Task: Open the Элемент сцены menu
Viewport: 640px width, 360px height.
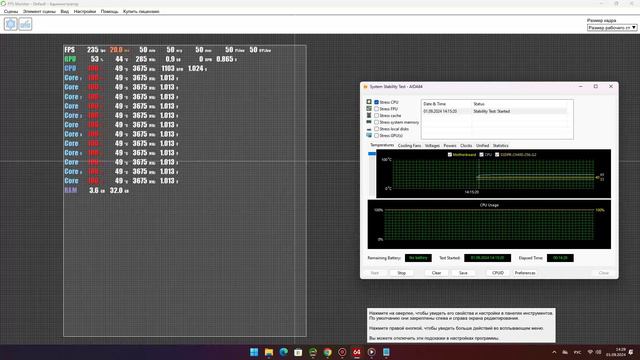Action: [39, 11]
